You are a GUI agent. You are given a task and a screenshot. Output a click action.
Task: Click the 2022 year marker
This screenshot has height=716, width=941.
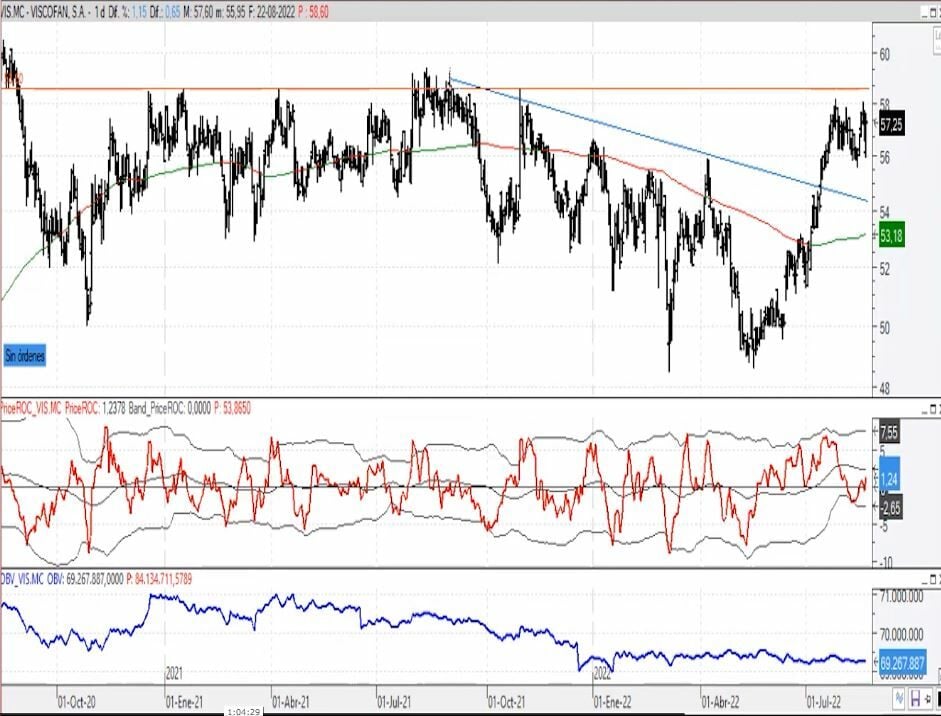(602, 674)
